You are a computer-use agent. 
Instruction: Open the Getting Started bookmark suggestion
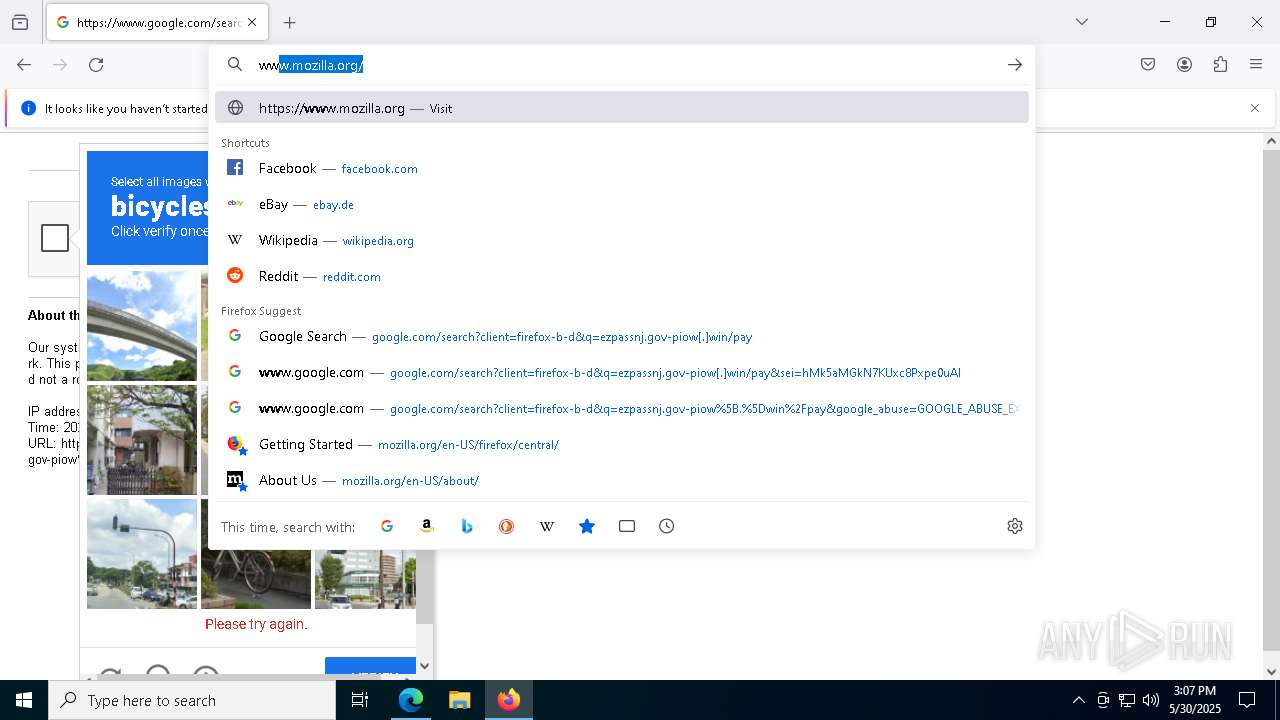(x=622, y=444)
